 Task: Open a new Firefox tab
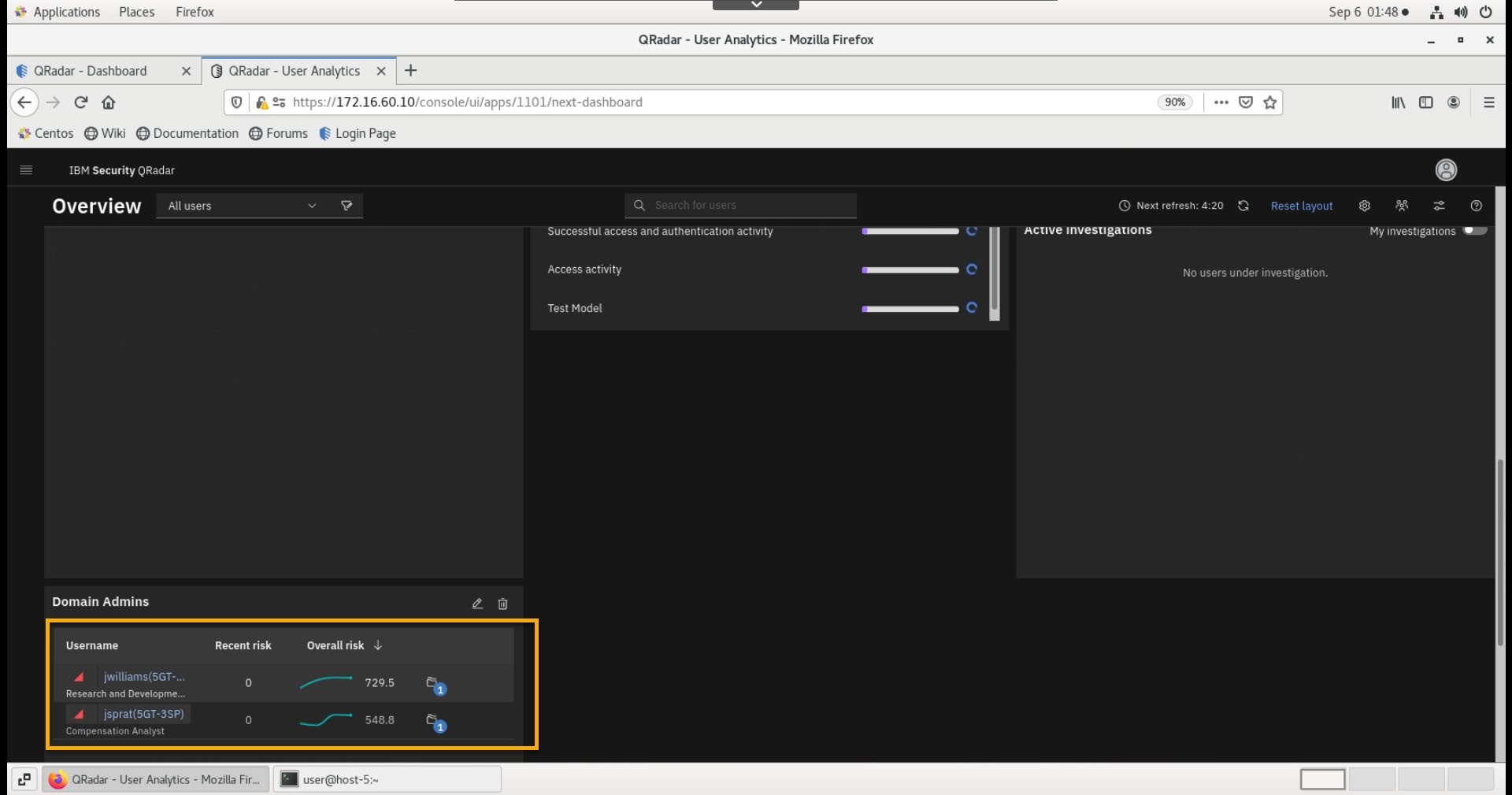[410, 71]
